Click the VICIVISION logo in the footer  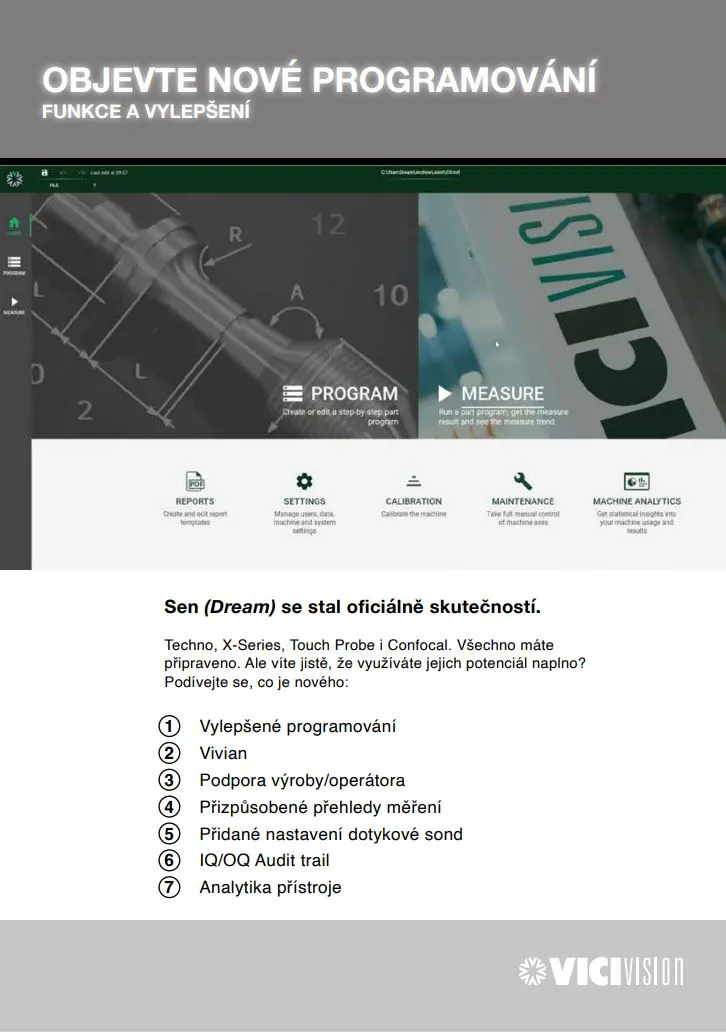tap(600, 971)
